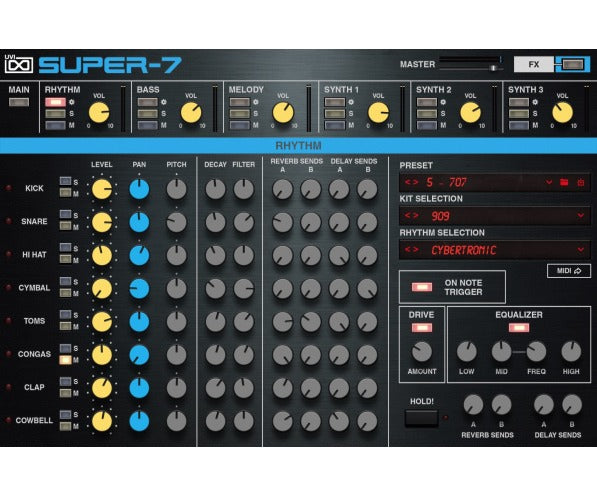Select the Synth 1 section power button

335,102
